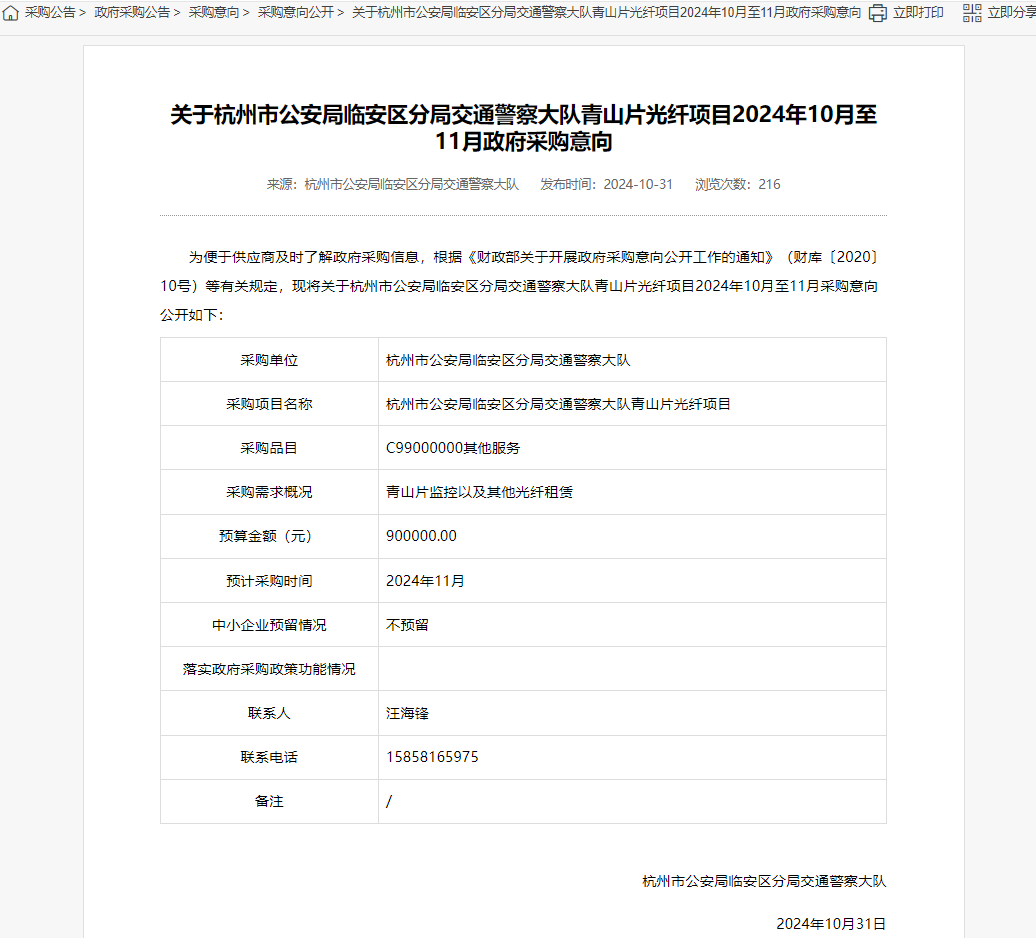This screenshot has height=938, width=1036.
Task: Open 政府采购公告 breadcrumb link
Action: pyautogui.click(x=132, y=13)
